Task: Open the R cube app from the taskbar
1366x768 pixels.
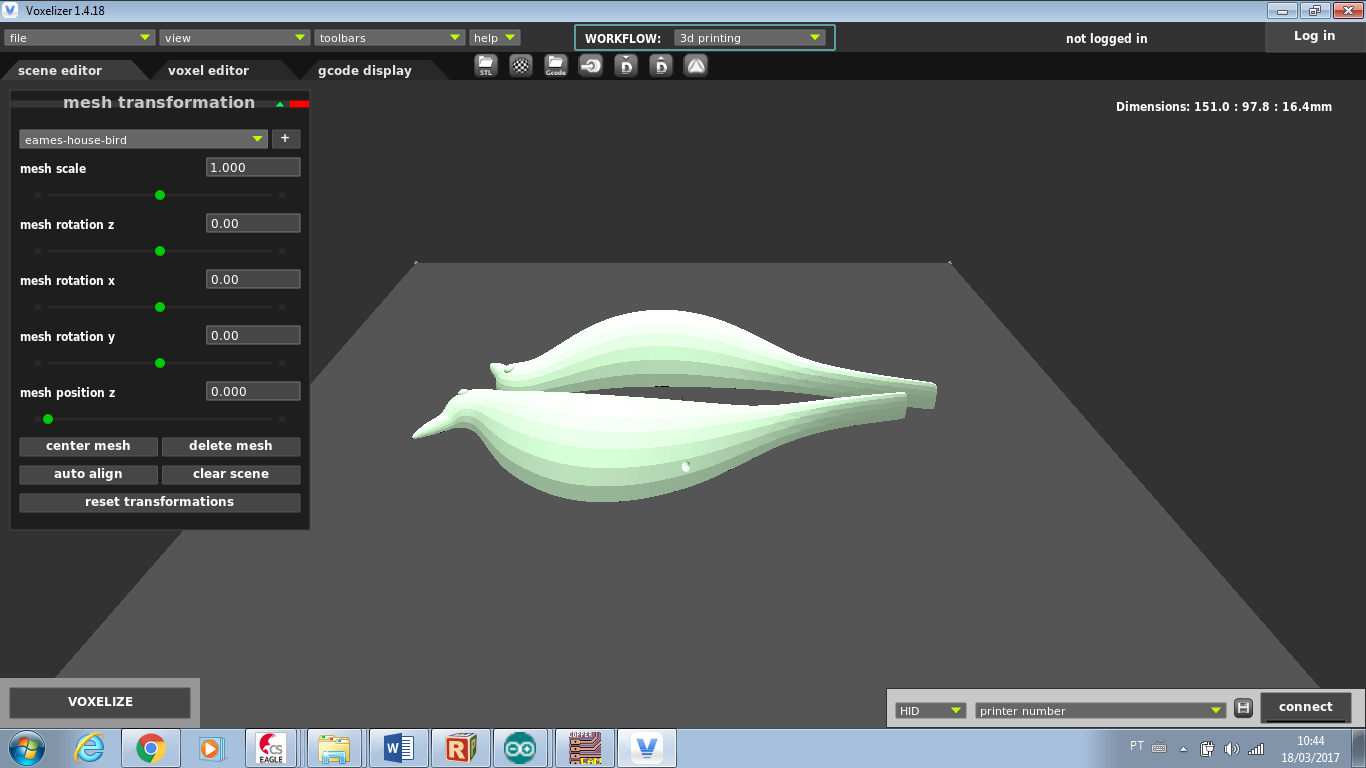Action: coord(460,748)
